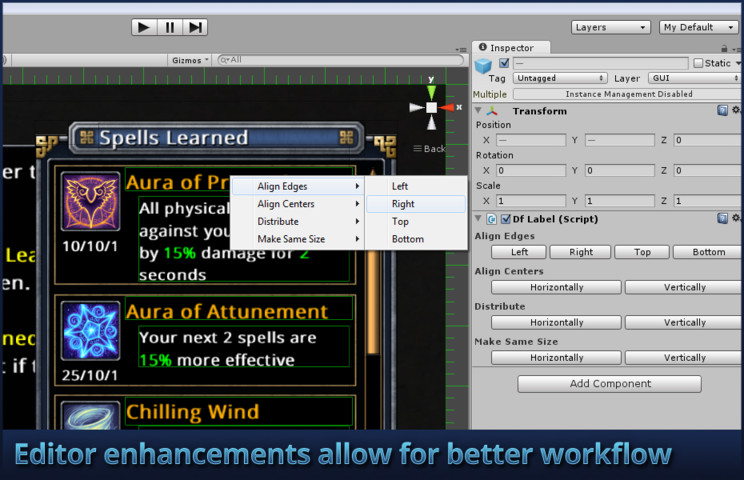Open the Df Label help icon
This screenshot has height=480, width=744.
point(722,218)
